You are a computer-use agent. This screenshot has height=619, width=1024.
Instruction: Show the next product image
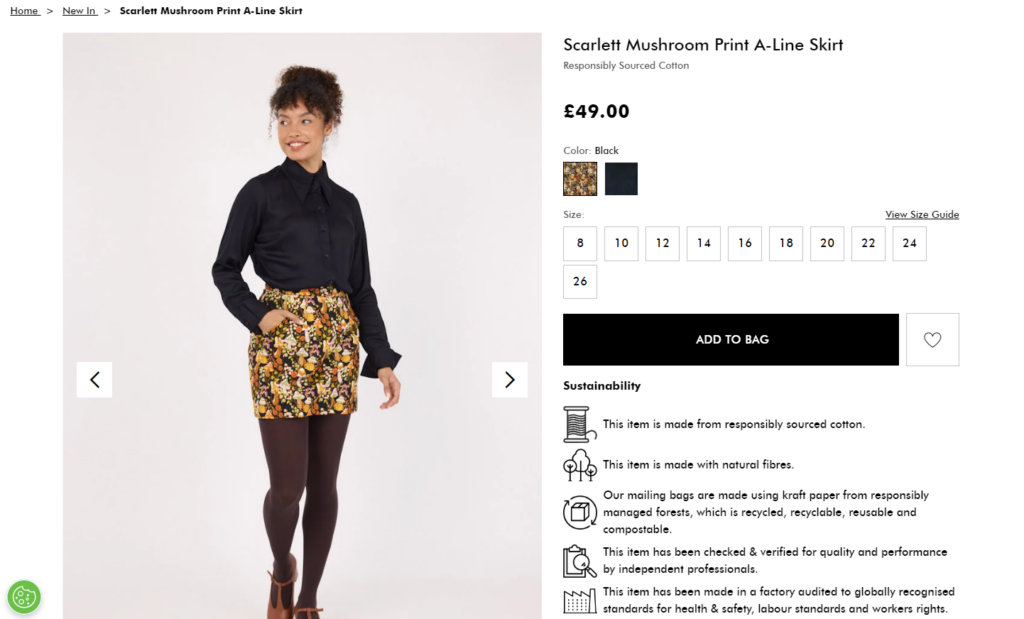pyautogui.click(x=509, y=380)
